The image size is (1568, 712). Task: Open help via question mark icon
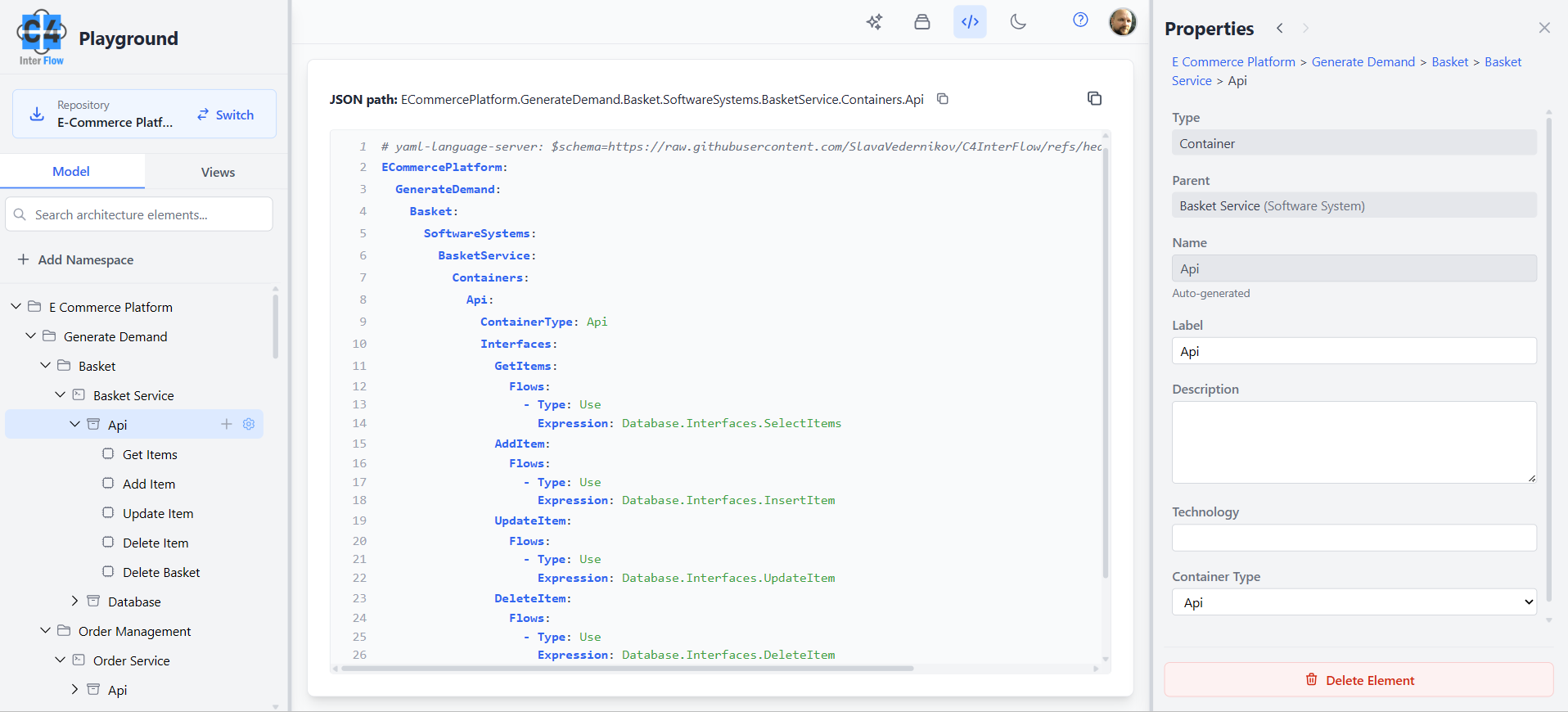point(1080,20)
